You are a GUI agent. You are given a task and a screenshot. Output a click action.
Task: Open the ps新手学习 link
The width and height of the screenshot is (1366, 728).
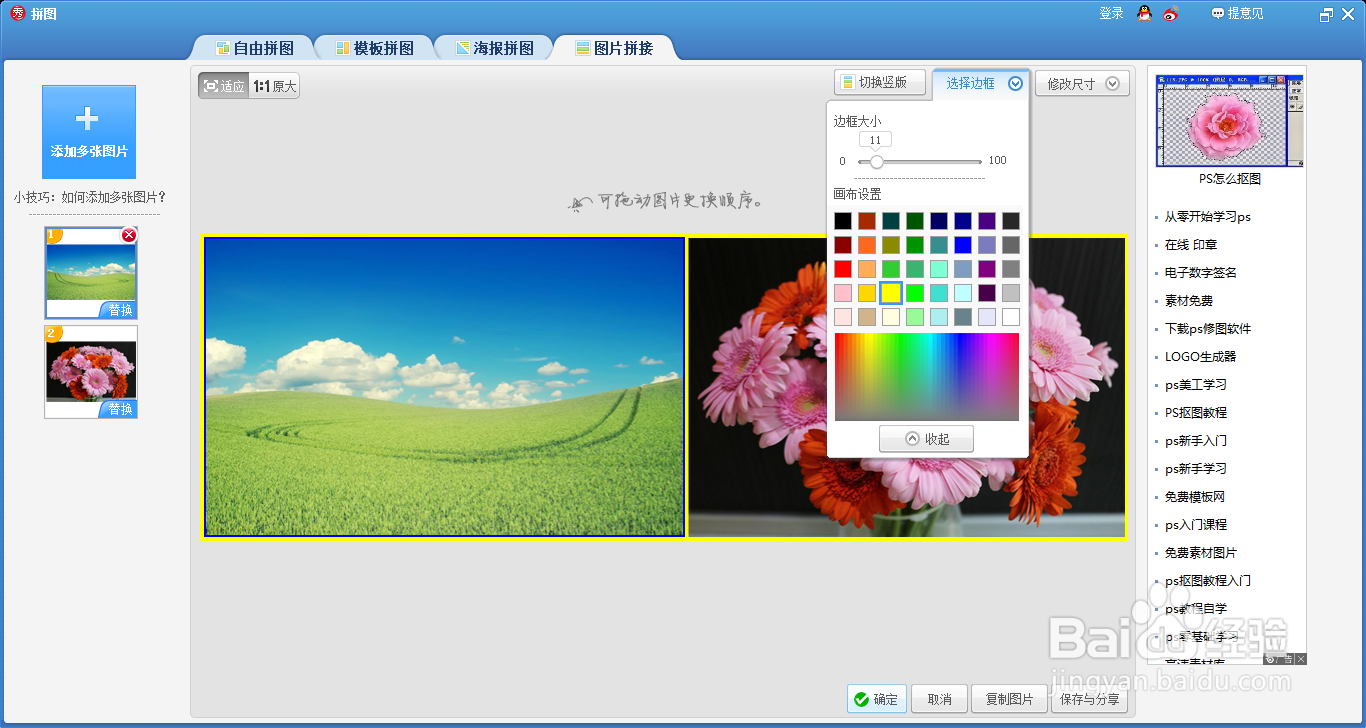1196,469
